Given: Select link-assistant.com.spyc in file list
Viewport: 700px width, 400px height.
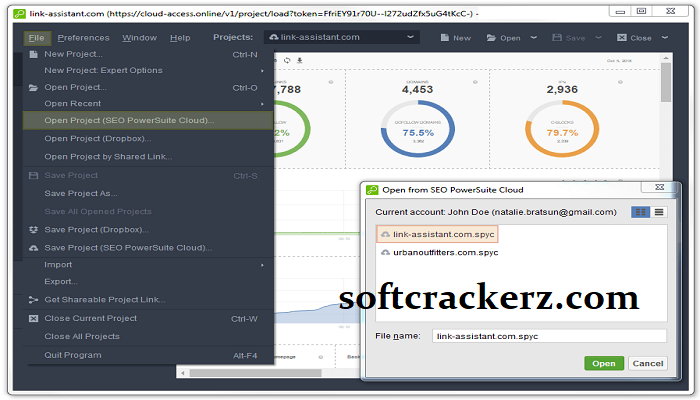Looking at the screenshot, I should coord(438,234).
